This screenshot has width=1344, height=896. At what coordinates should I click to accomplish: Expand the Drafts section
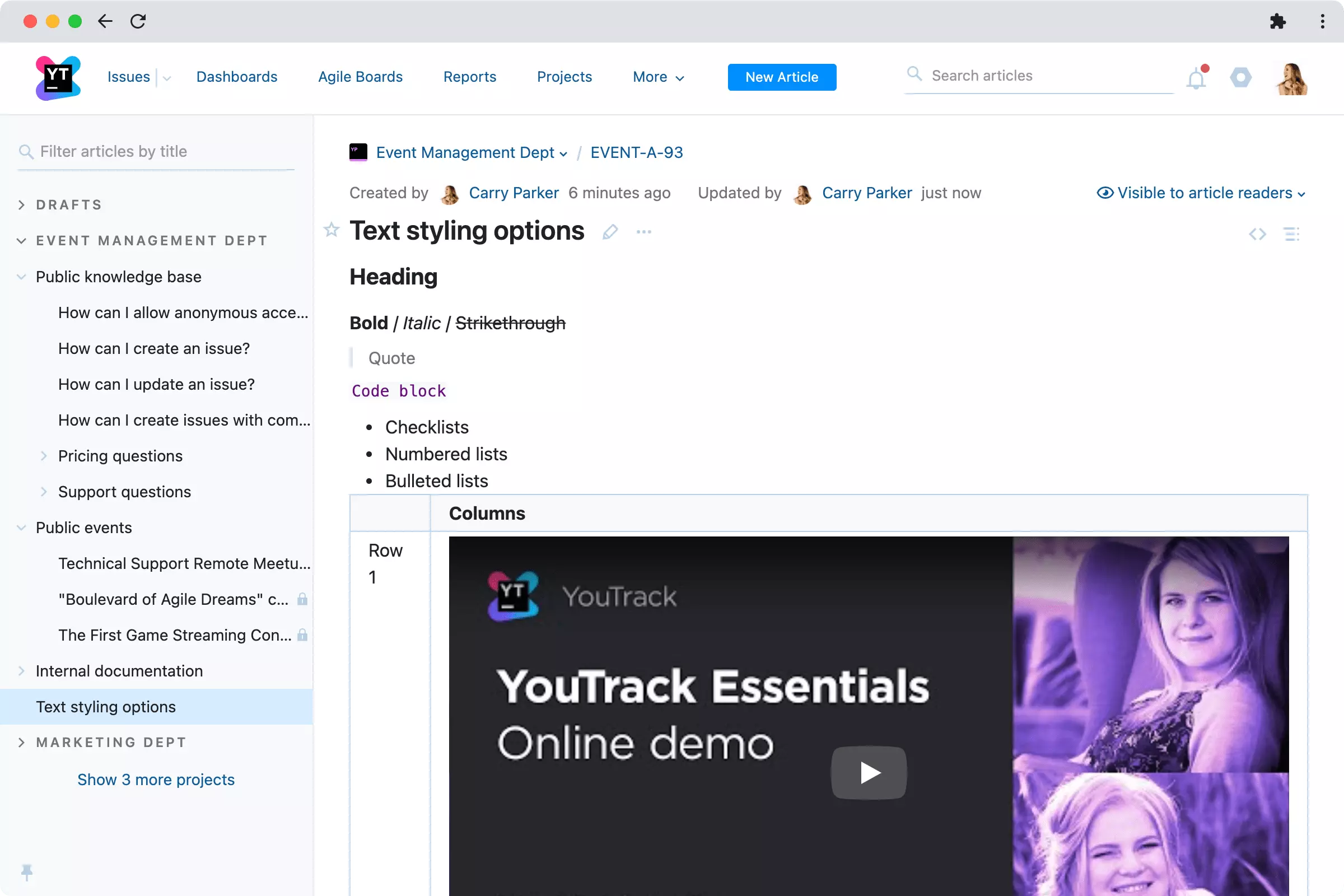click(x=22, y=204)
